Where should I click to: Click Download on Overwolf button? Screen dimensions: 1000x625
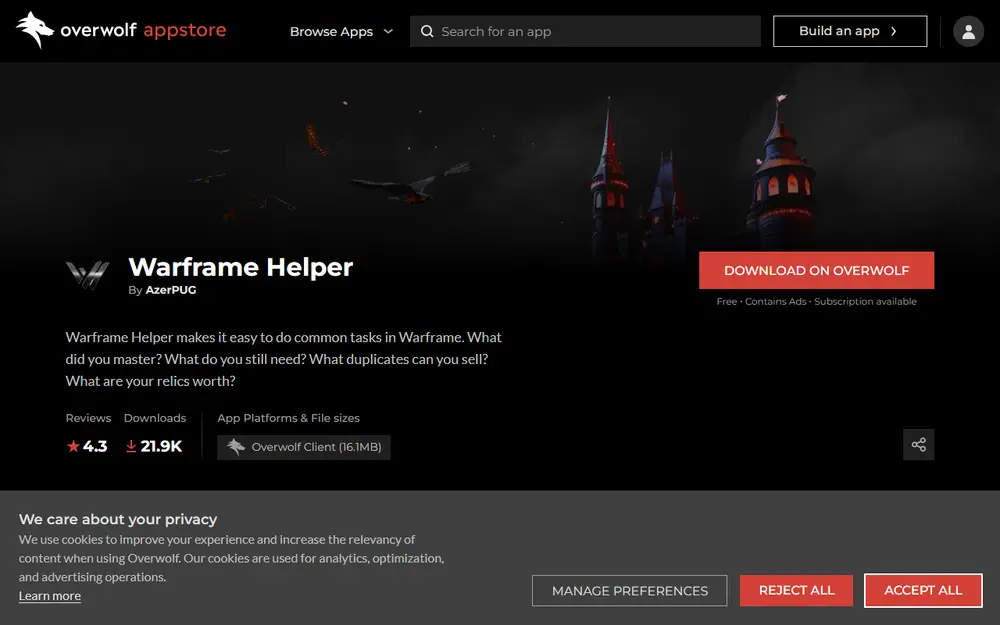816,270
